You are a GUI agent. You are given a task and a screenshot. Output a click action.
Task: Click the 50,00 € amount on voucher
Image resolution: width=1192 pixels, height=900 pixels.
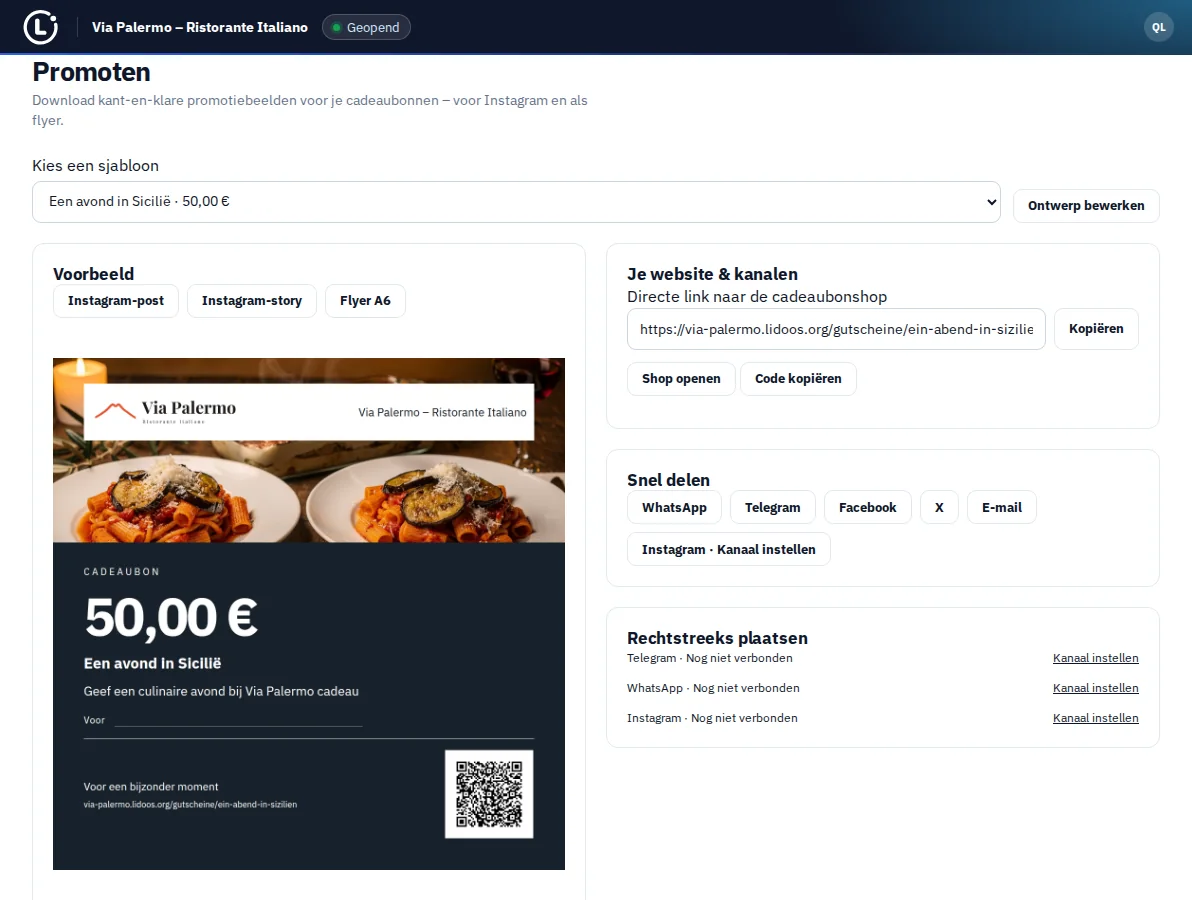tap(171, 617)
